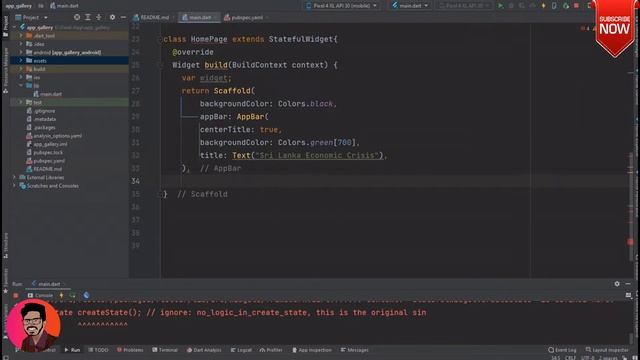
Task: Expand the .dart_tool folder
Action: pyautogui.click(x=21, y=36)
